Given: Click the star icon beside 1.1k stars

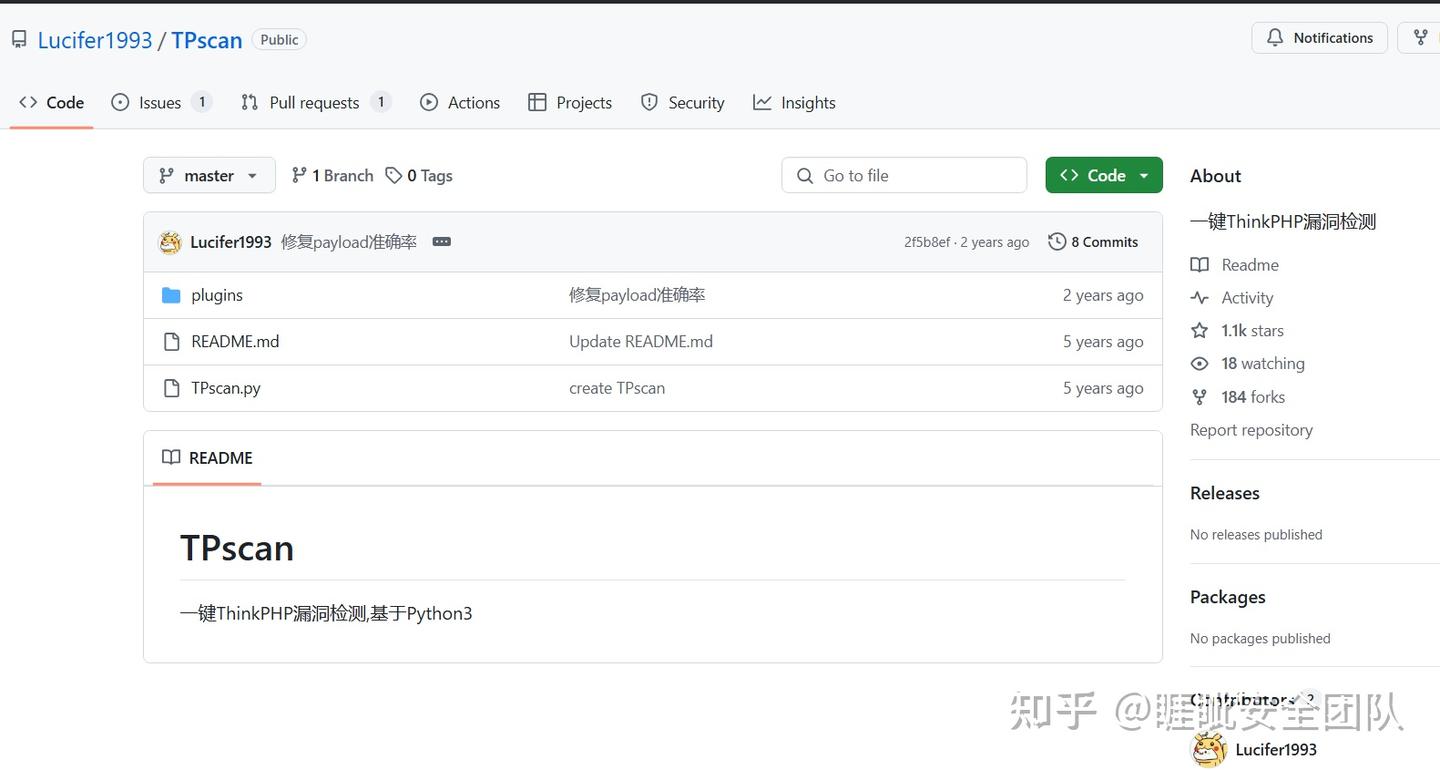Looking at the screenshot, I should click(1200, 331).
